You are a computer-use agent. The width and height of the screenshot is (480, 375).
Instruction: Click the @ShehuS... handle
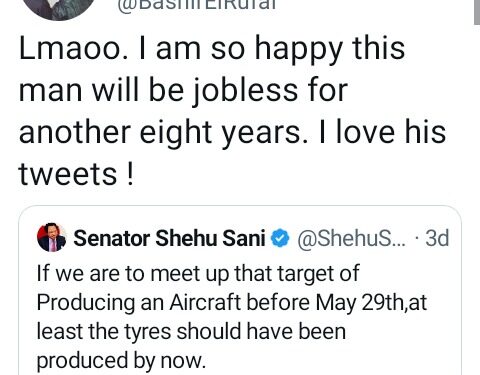click(x=351, y=238)
